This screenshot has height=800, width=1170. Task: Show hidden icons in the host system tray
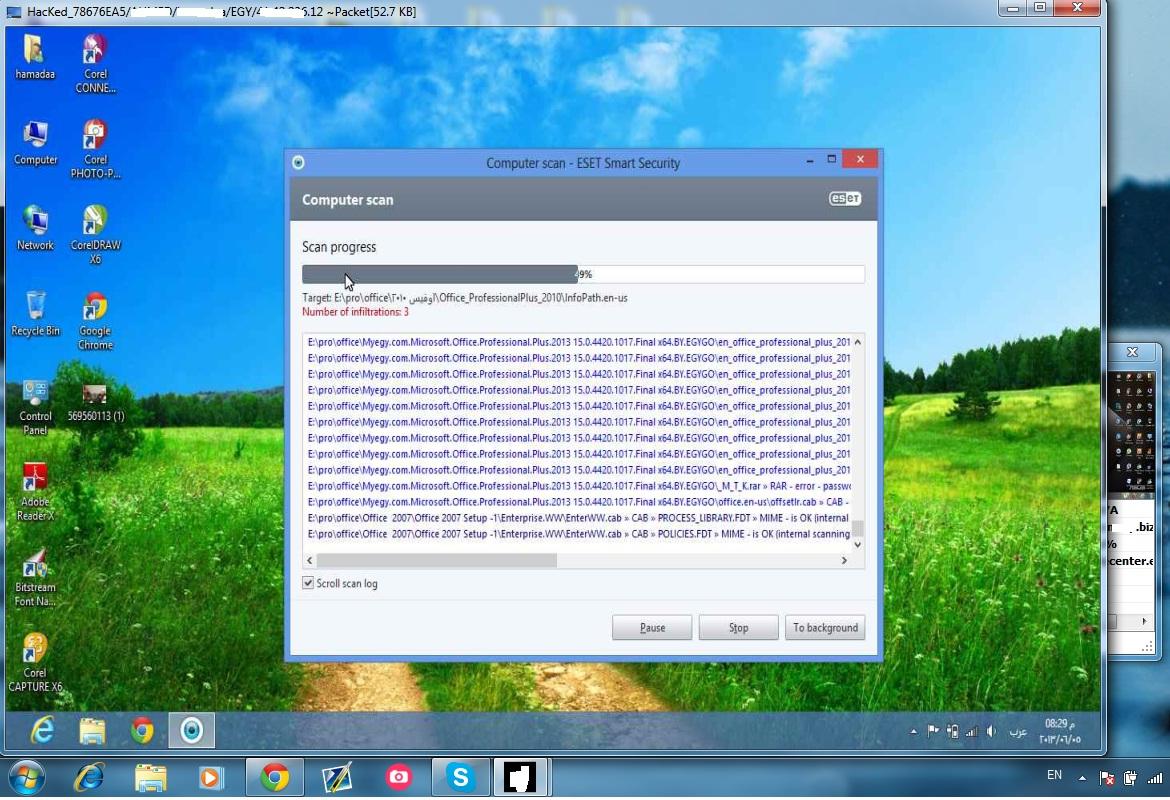(1082, 778)
